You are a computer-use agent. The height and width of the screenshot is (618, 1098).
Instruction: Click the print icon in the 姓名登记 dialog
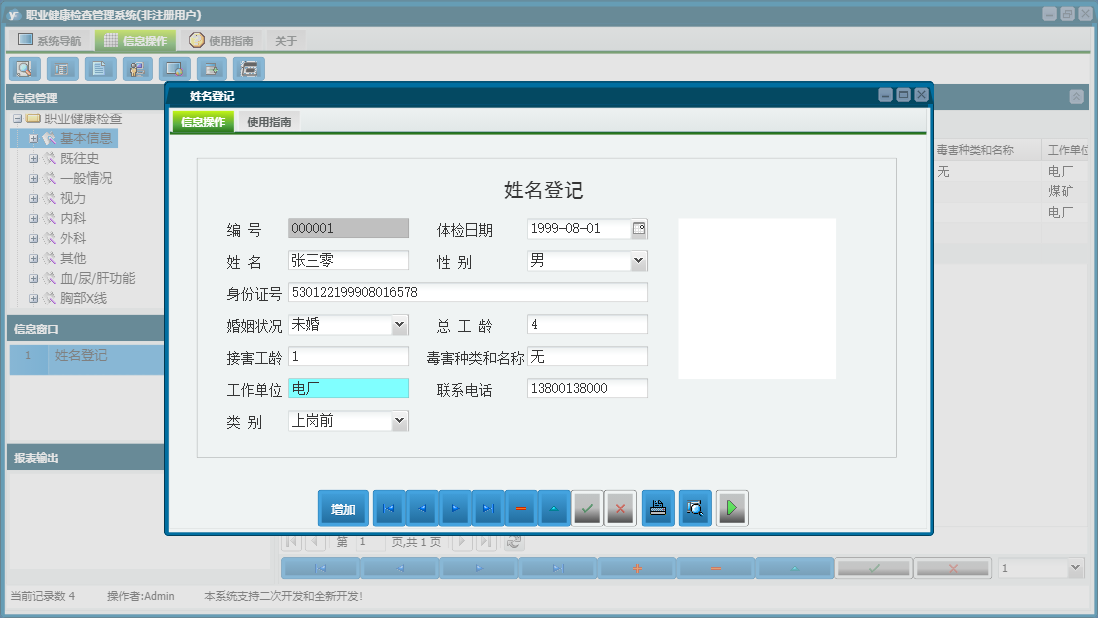click(656, 508)
